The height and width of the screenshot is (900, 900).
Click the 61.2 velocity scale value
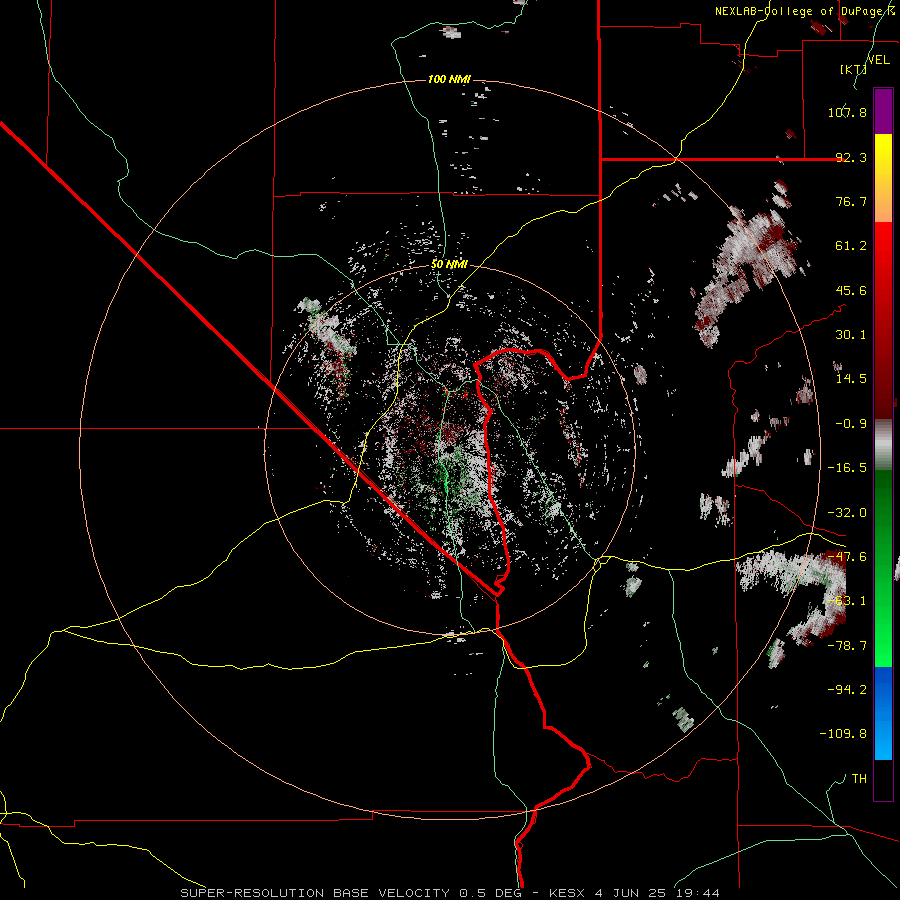(x=851, y=246)
